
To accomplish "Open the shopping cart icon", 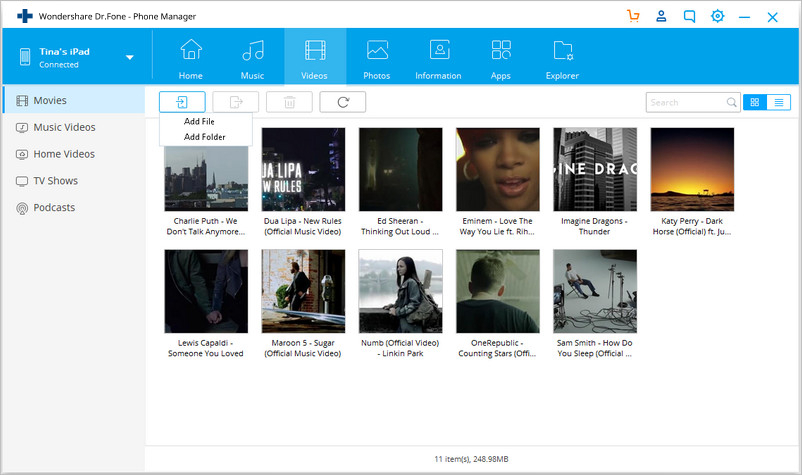I will pos(633,16).
